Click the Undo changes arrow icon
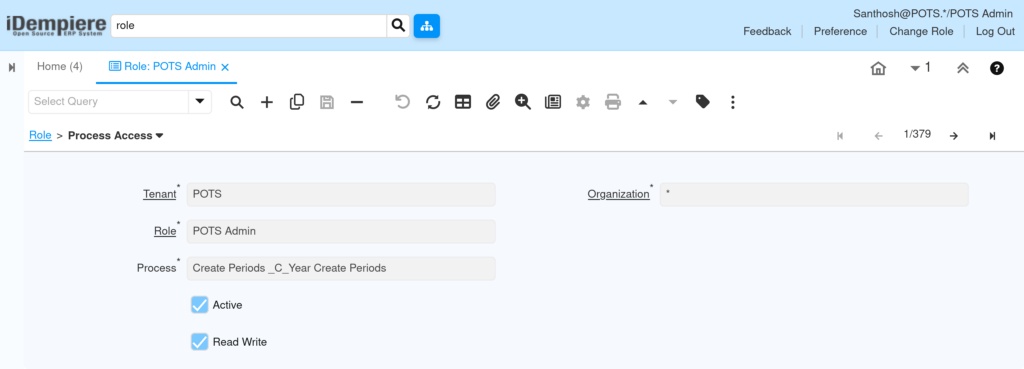The height and width of the screenshot is (369, 1024). pyautogui.click(x=403, y=102)
